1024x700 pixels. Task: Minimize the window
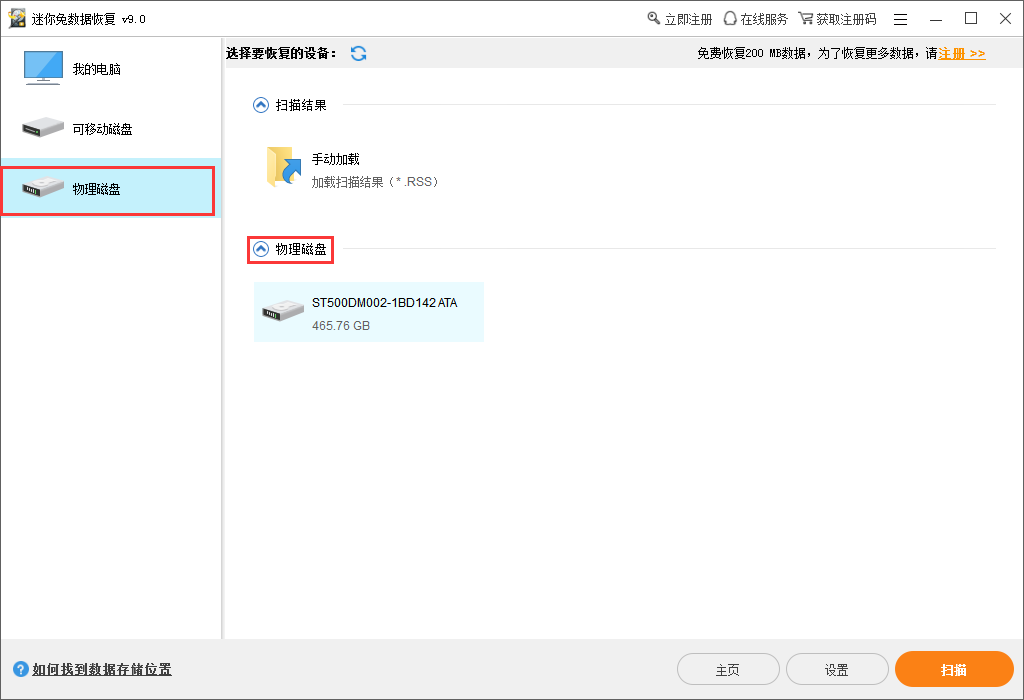tap(936, 20)
